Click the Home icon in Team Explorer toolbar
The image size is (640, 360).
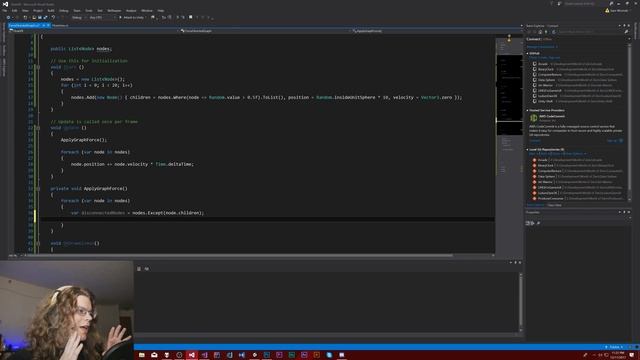tap(540, 32)
